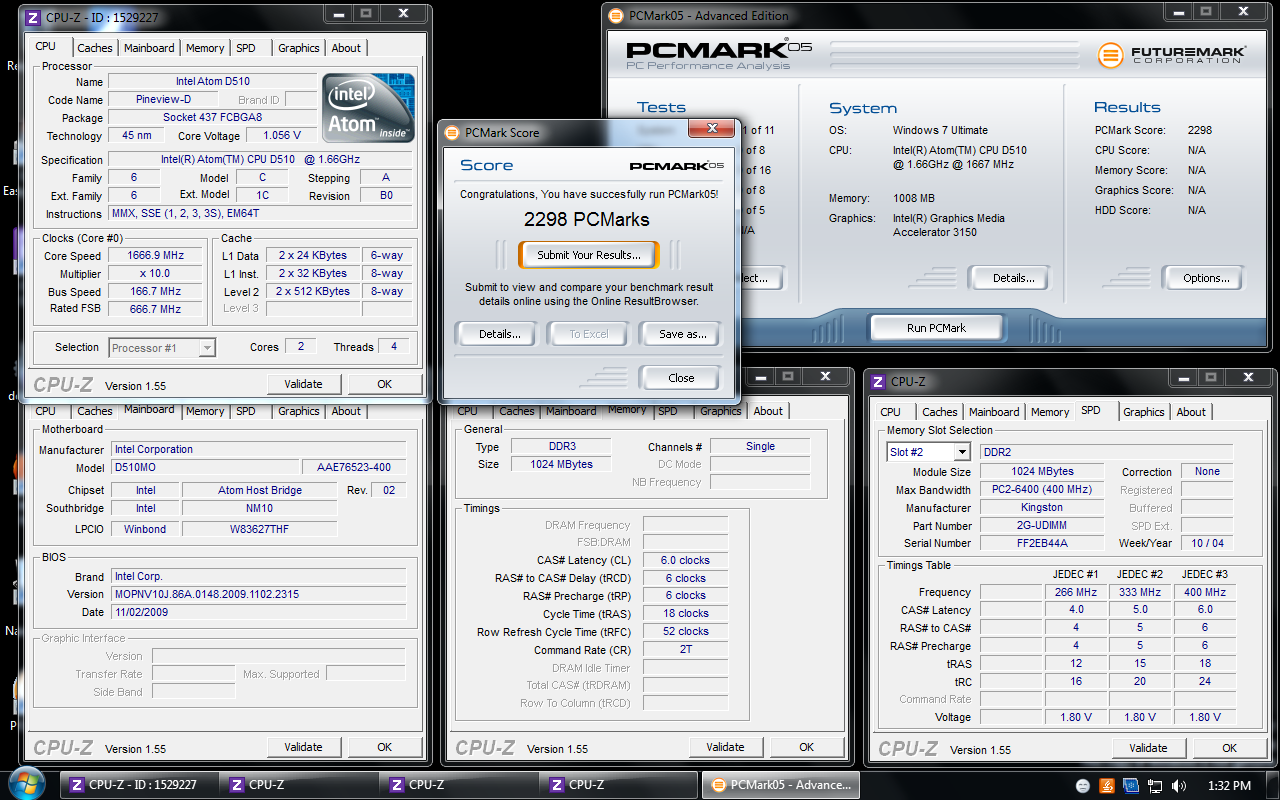This screenshot has height=800, width=1280.
Task: Click Close button in PCMark Score dialog
Action: click(x=680, y=378)
